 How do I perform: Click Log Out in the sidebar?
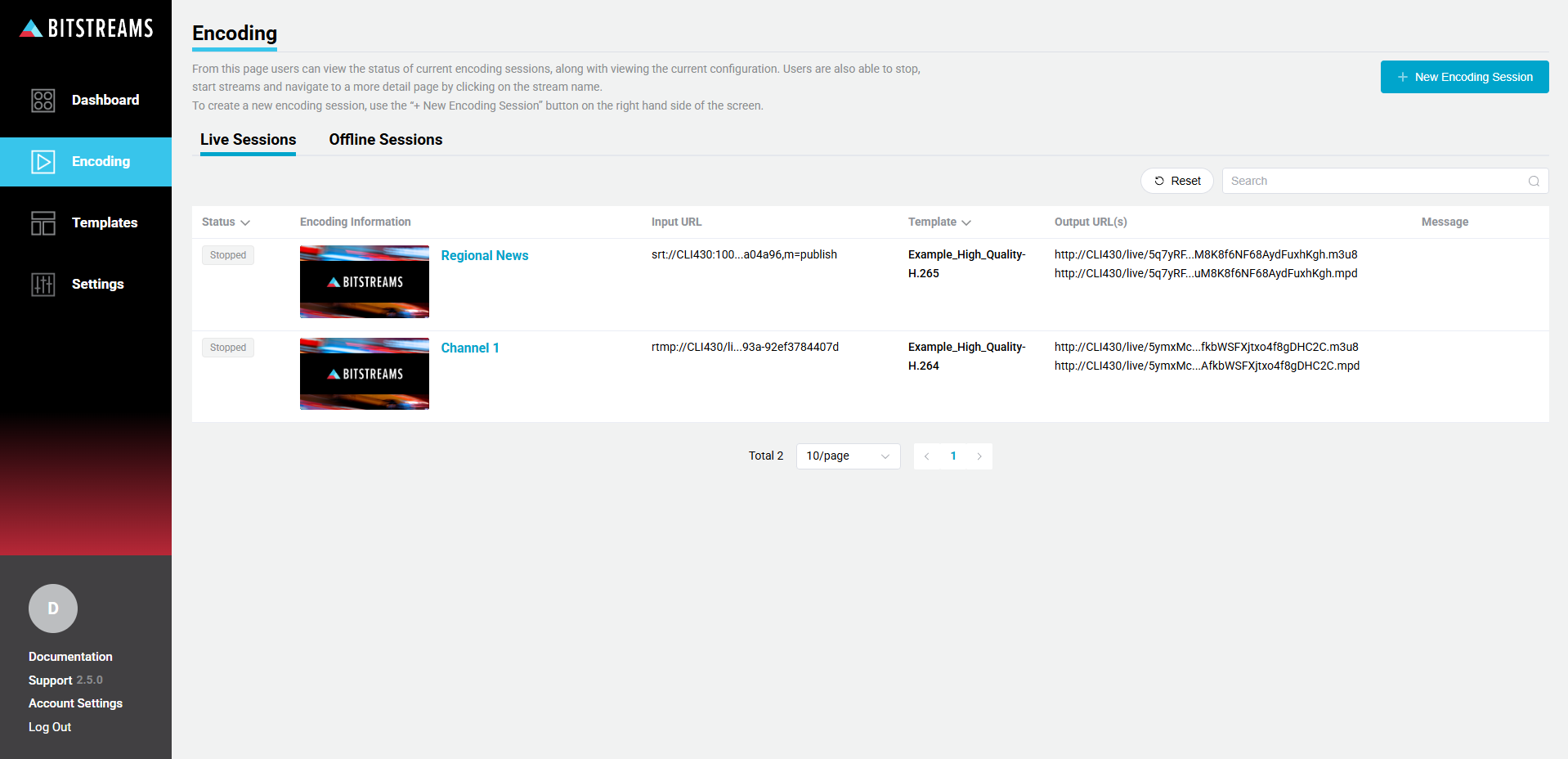(x=50, y=727)
